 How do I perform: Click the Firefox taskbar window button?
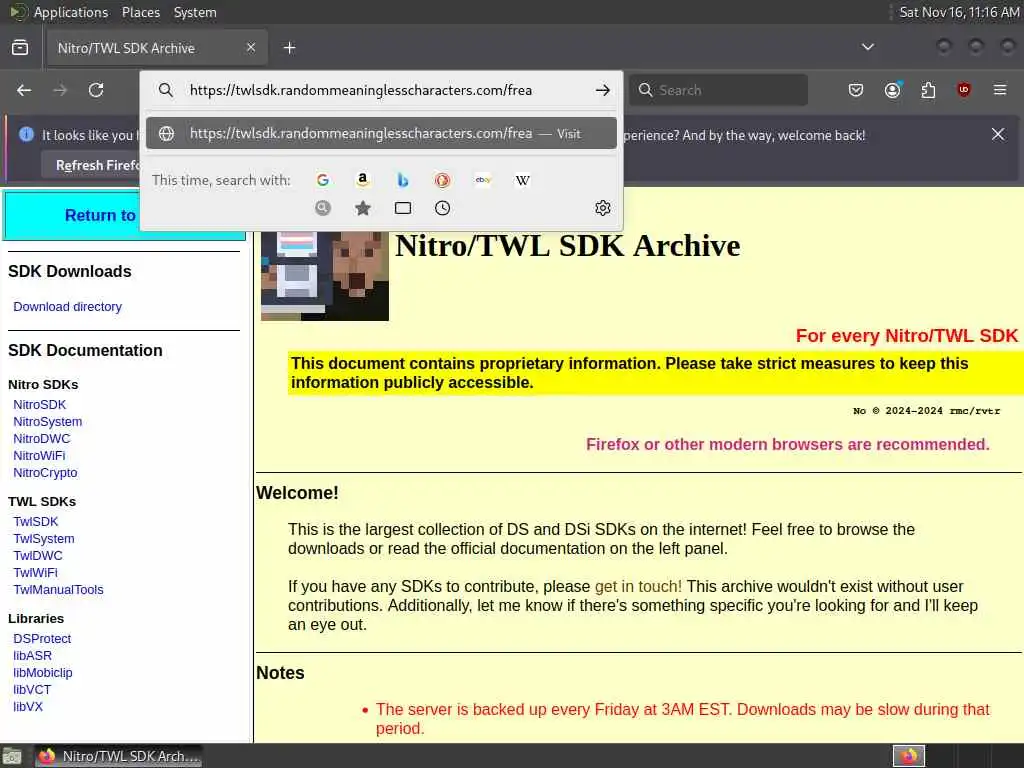tap(118, 756)
